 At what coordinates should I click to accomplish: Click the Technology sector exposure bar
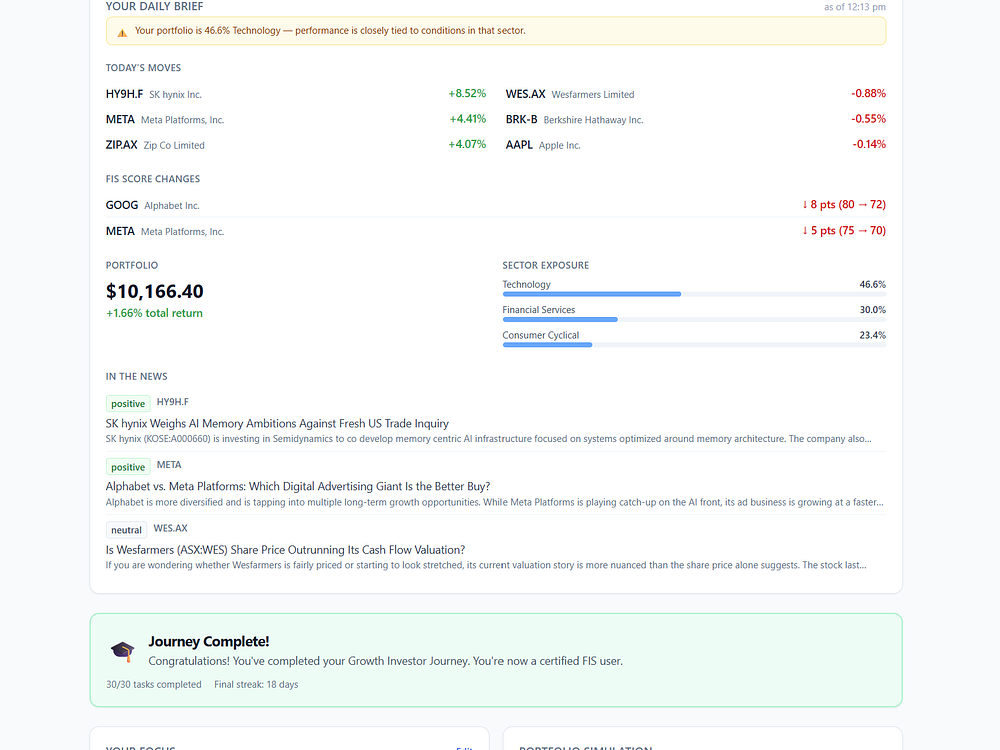[x=694, y=294]
